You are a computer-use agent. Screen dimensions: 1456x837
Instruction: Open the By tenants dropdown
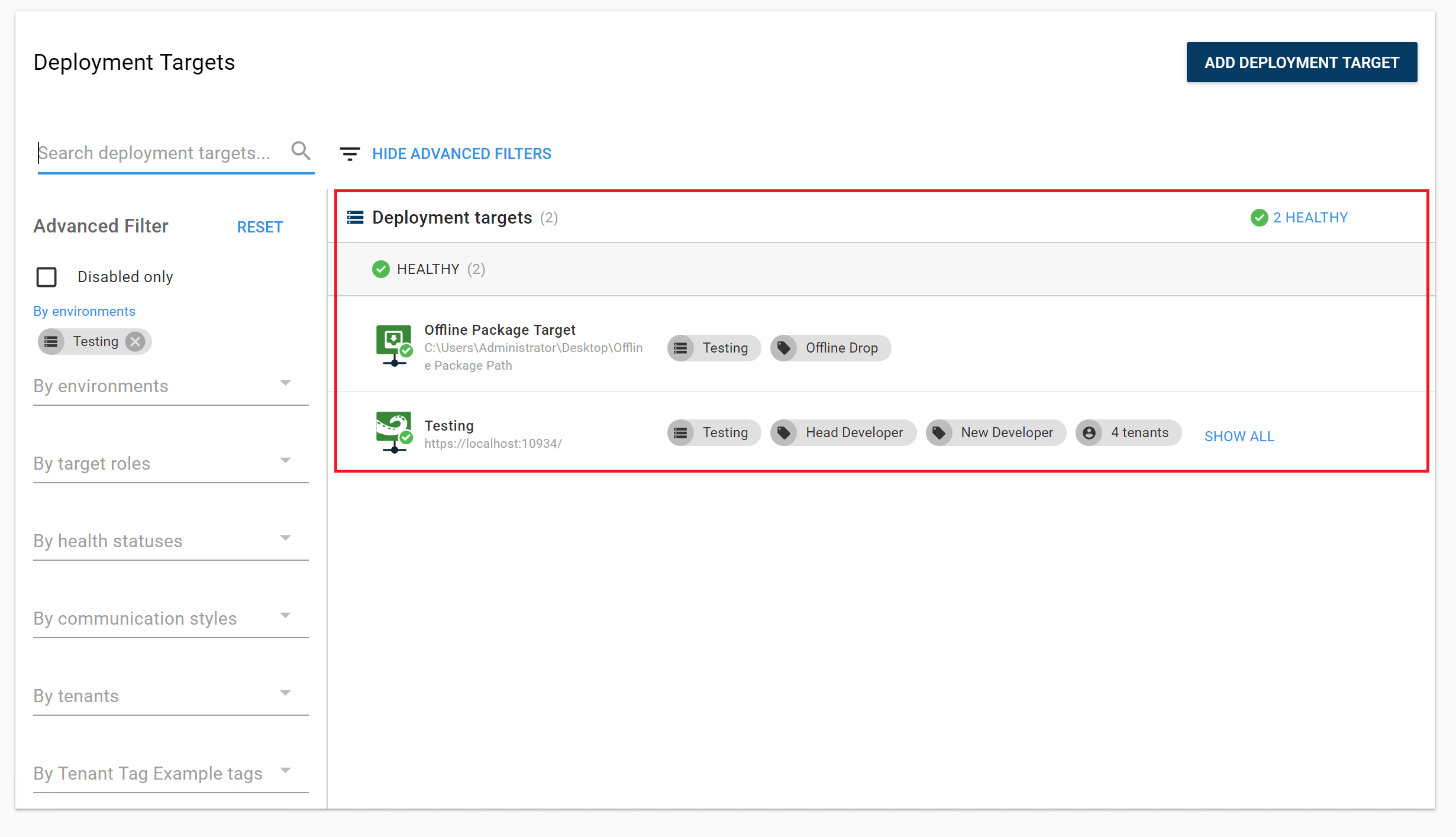point(170,696)
